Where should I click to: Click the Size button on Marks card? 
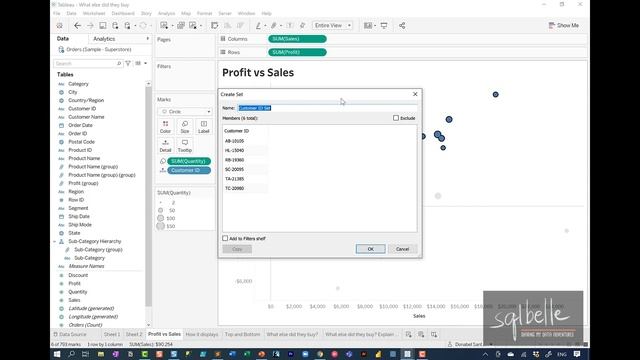[184, 127]
